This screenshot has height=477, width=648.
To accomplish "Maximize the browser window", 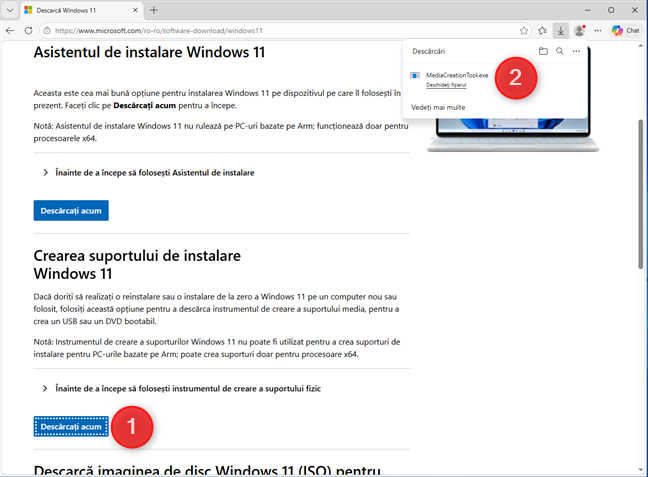I will click(x=611, y=10).
